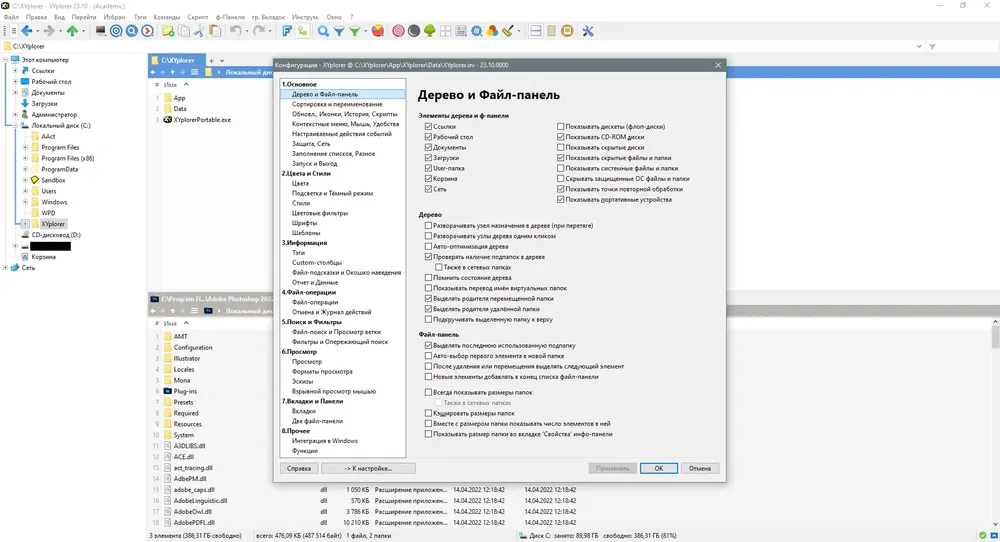Screen dimensions: 1000x542
Task: Enable 'Показывать скрытые диски' checkbox
Action: (x=561, y=148)
